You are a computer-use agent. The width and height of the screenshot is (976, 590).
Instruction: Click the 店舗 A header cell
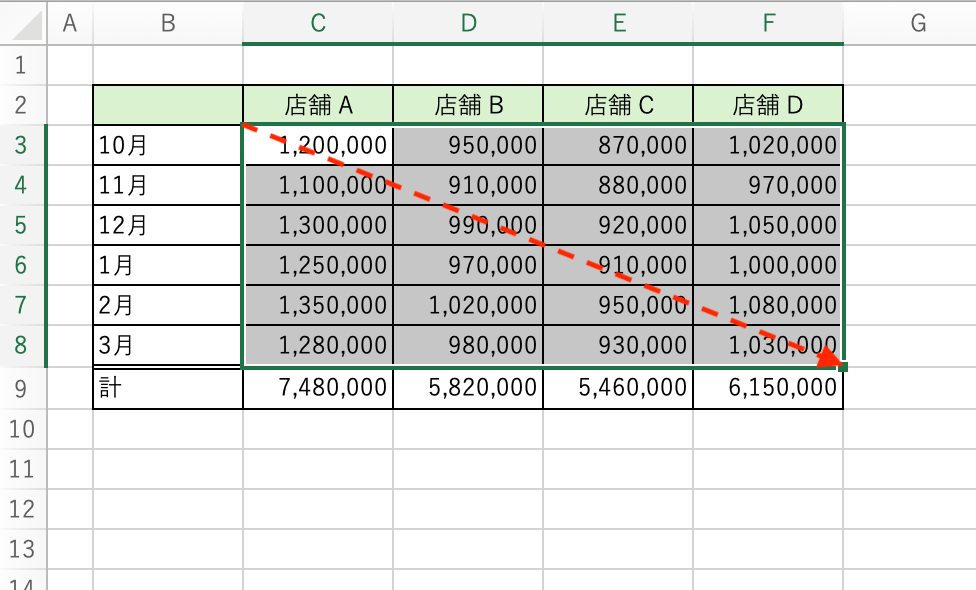click(318, 105)
